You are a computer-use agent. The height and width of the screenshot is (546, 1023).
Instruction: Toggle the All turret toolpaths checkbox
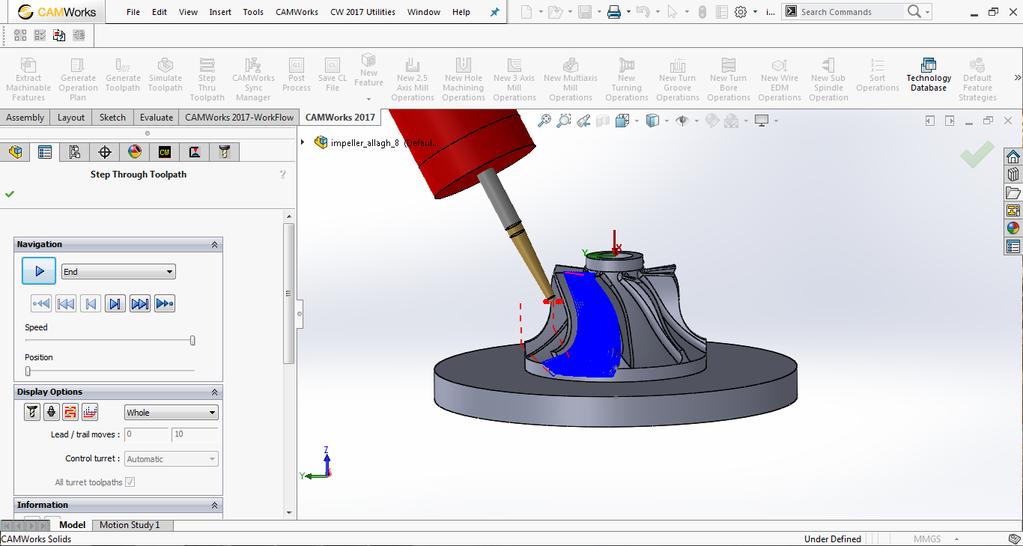[130, 482]
